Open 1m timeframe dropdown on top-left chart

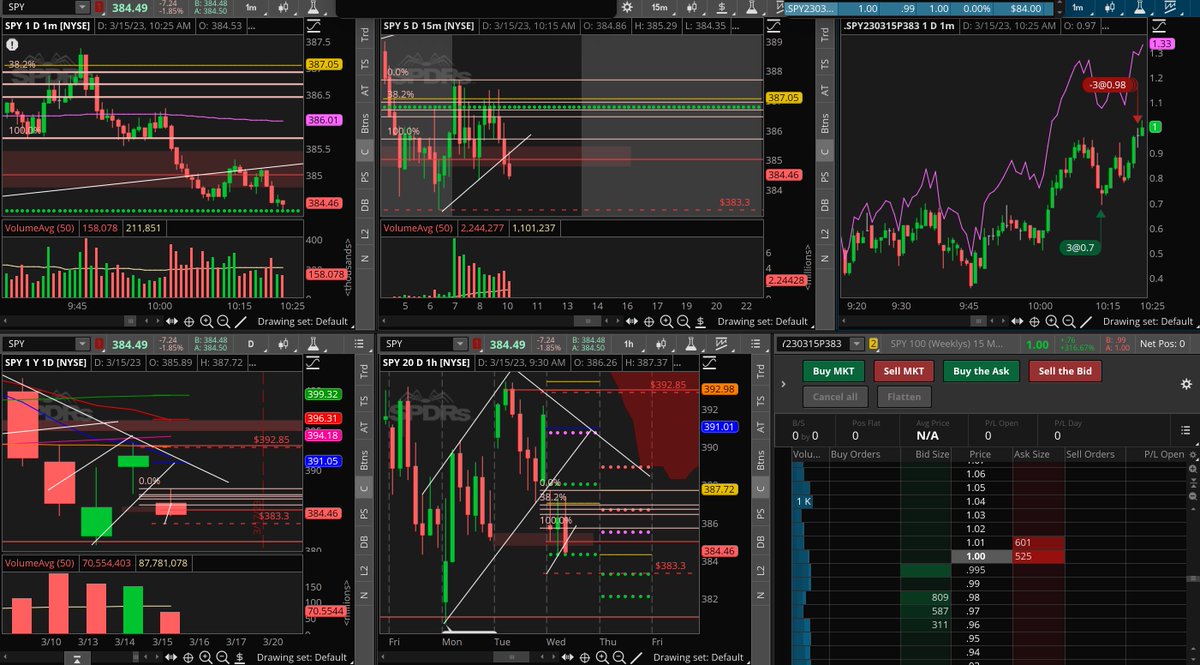251,8
